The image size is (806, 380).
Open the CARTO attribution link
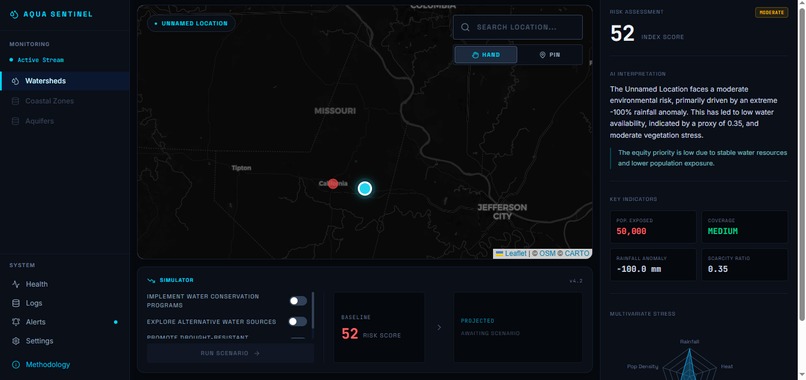576,254
